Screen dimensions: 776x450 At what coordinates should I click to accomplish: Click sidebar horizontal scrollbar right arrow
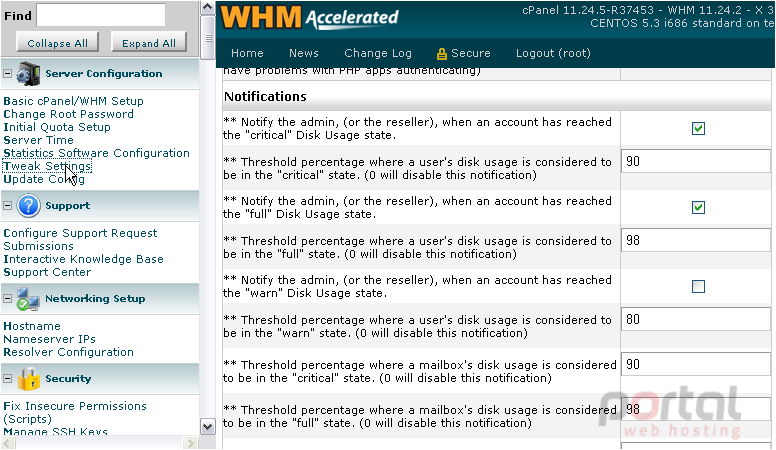tap(190, 443)
